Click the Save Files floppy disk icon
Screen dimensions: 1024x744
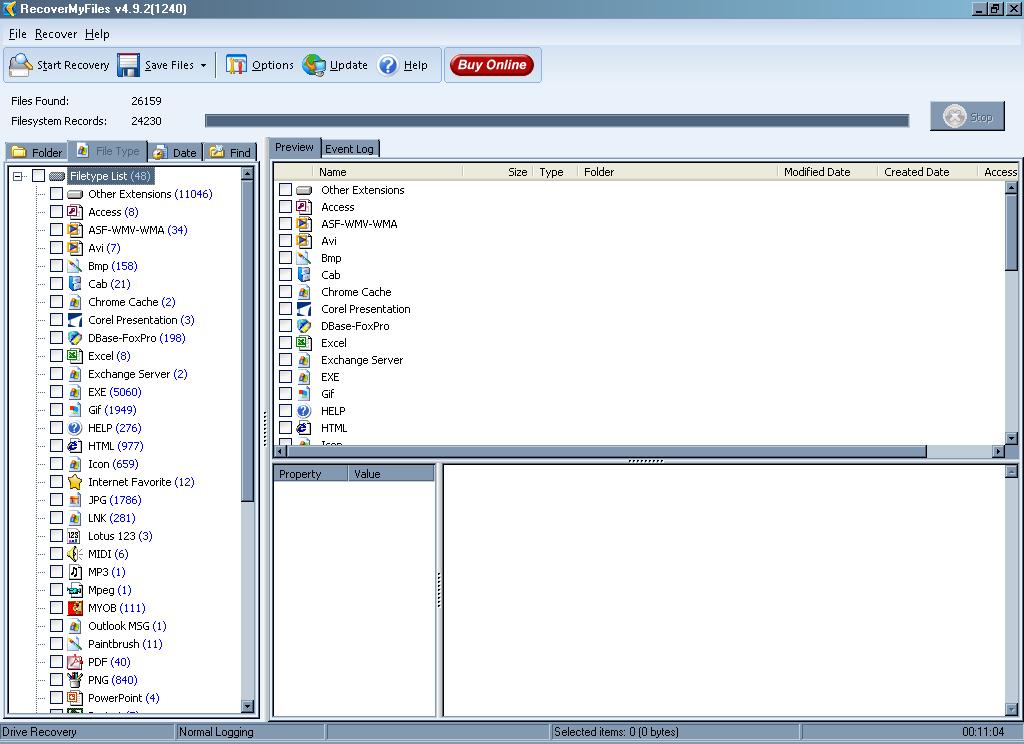(x=128, y=65)
